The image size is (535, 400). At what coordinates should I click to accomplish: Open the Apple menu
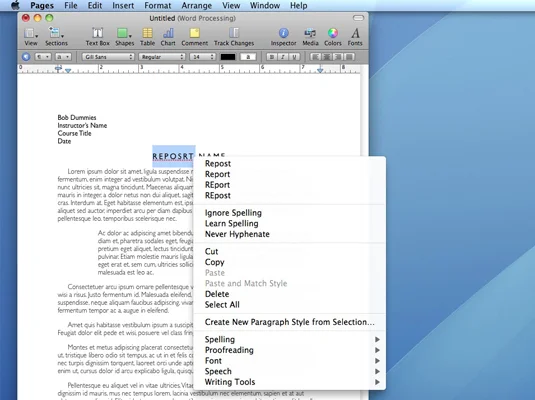tap(15, 5)
